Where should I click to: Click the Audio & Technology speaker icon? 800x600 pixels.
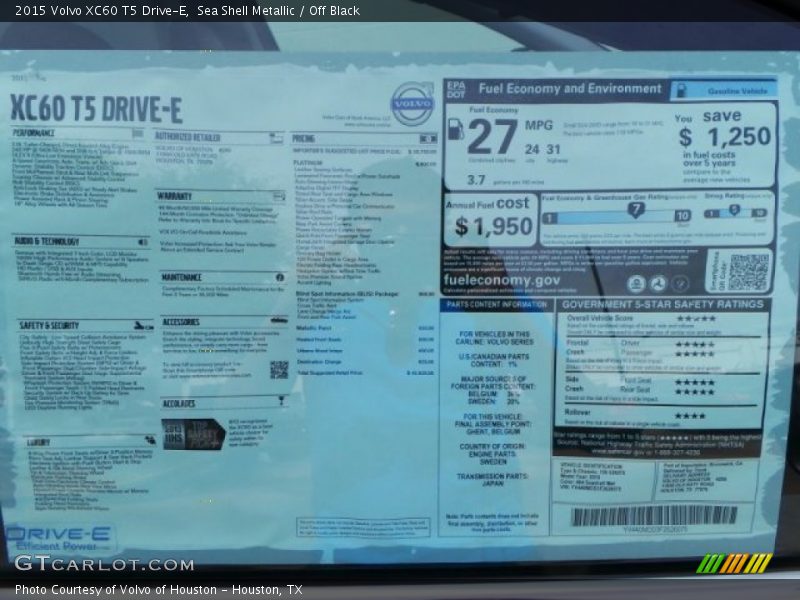point(143,242)
